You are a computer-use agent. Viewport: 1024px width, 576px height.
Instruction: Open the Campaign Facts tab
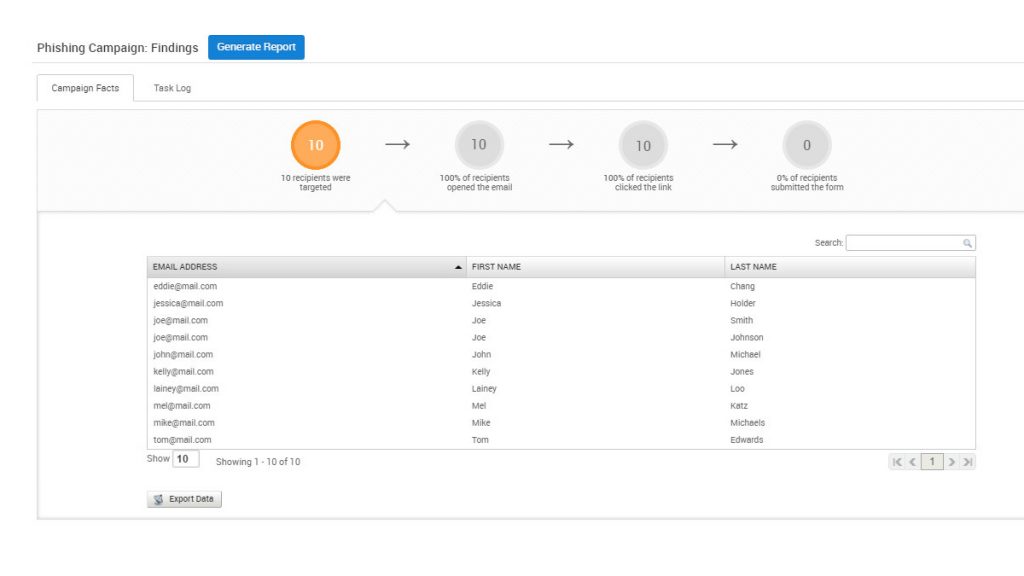click(x=85, y=88)
